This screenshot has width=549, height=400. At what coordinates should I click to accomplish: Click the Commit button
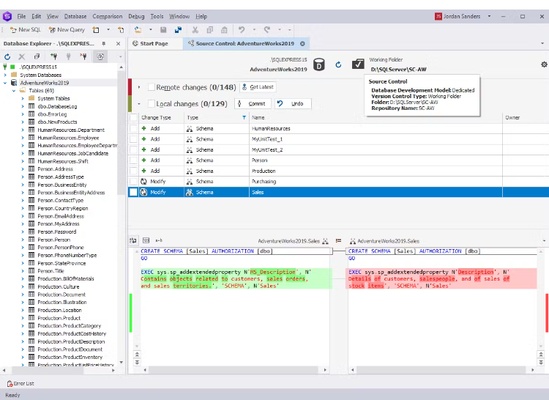tap(252, 104)
